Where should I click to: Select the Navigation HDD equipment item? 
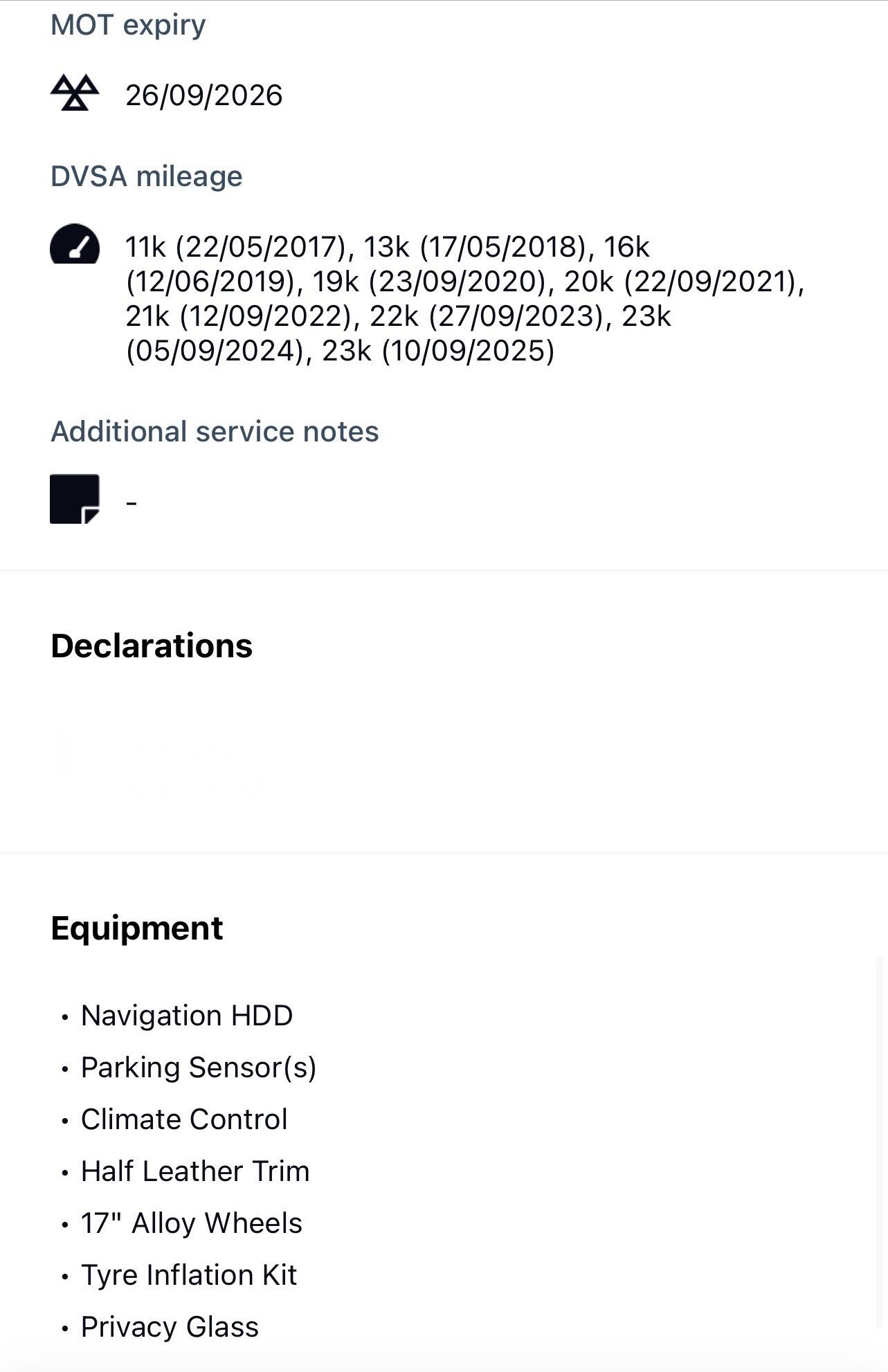point(187,1016)
